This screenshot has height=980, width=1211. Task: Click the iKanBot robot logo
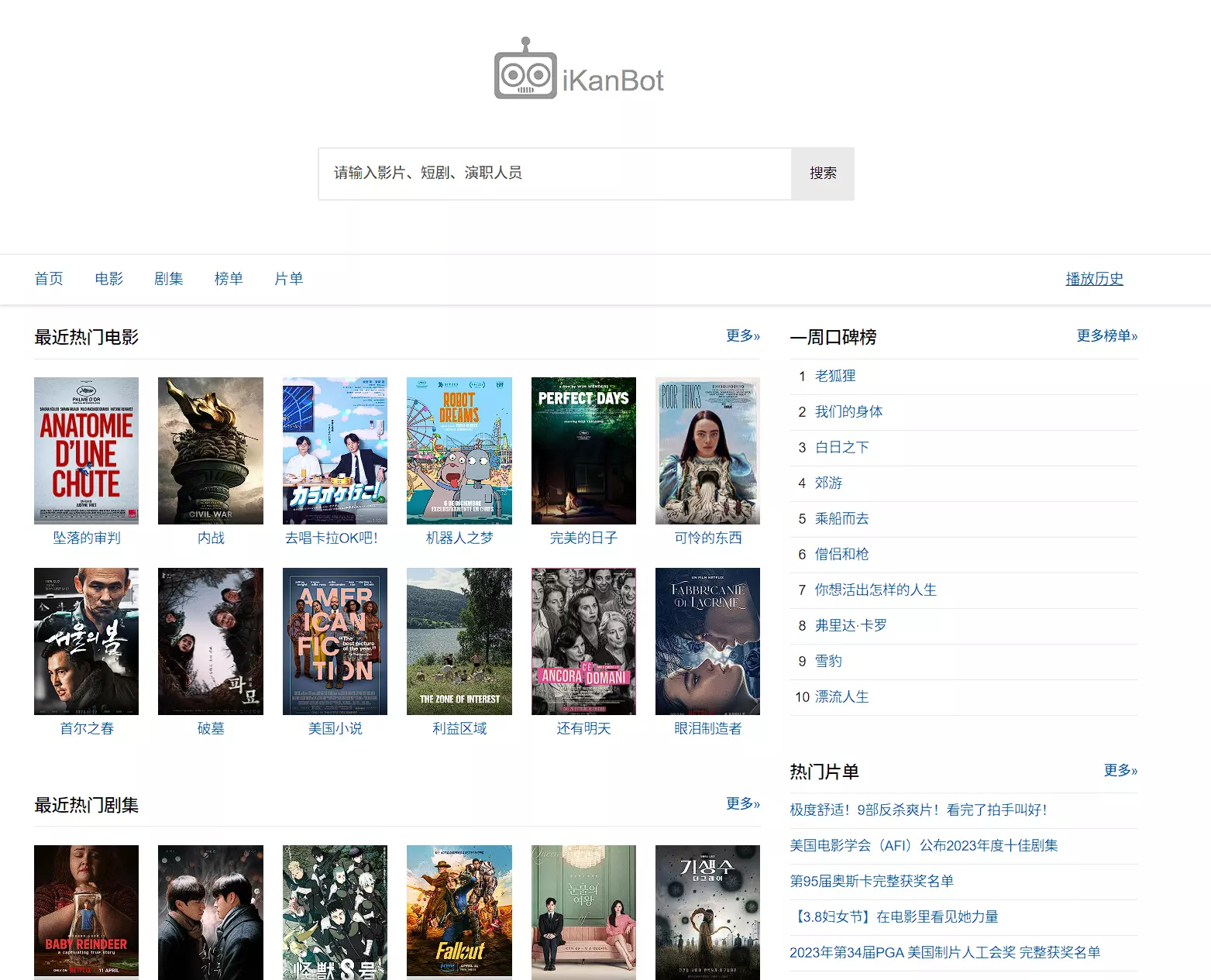point(526,70)
